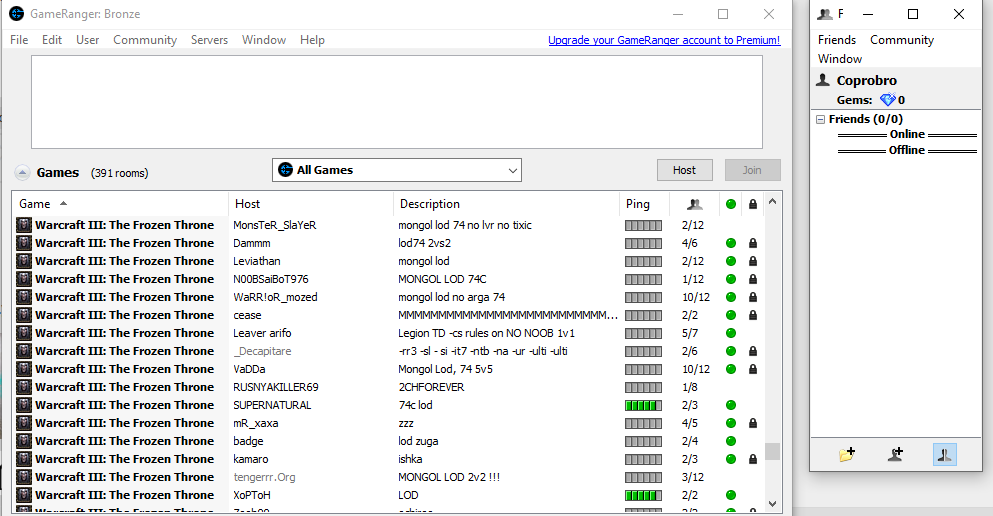The height and width of the screenshot is (516, 993).
Task: Open the Edit menu
Action: (x=52, y=40)
